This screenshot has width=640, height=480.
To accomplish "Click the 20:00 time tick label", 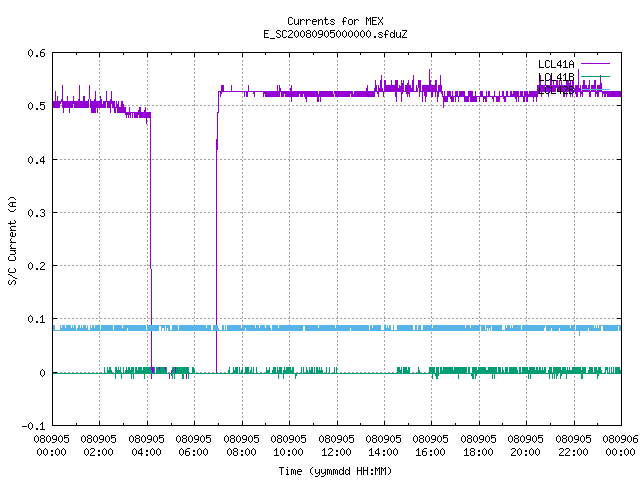I will pyautogui.click(x=525, y=452).
